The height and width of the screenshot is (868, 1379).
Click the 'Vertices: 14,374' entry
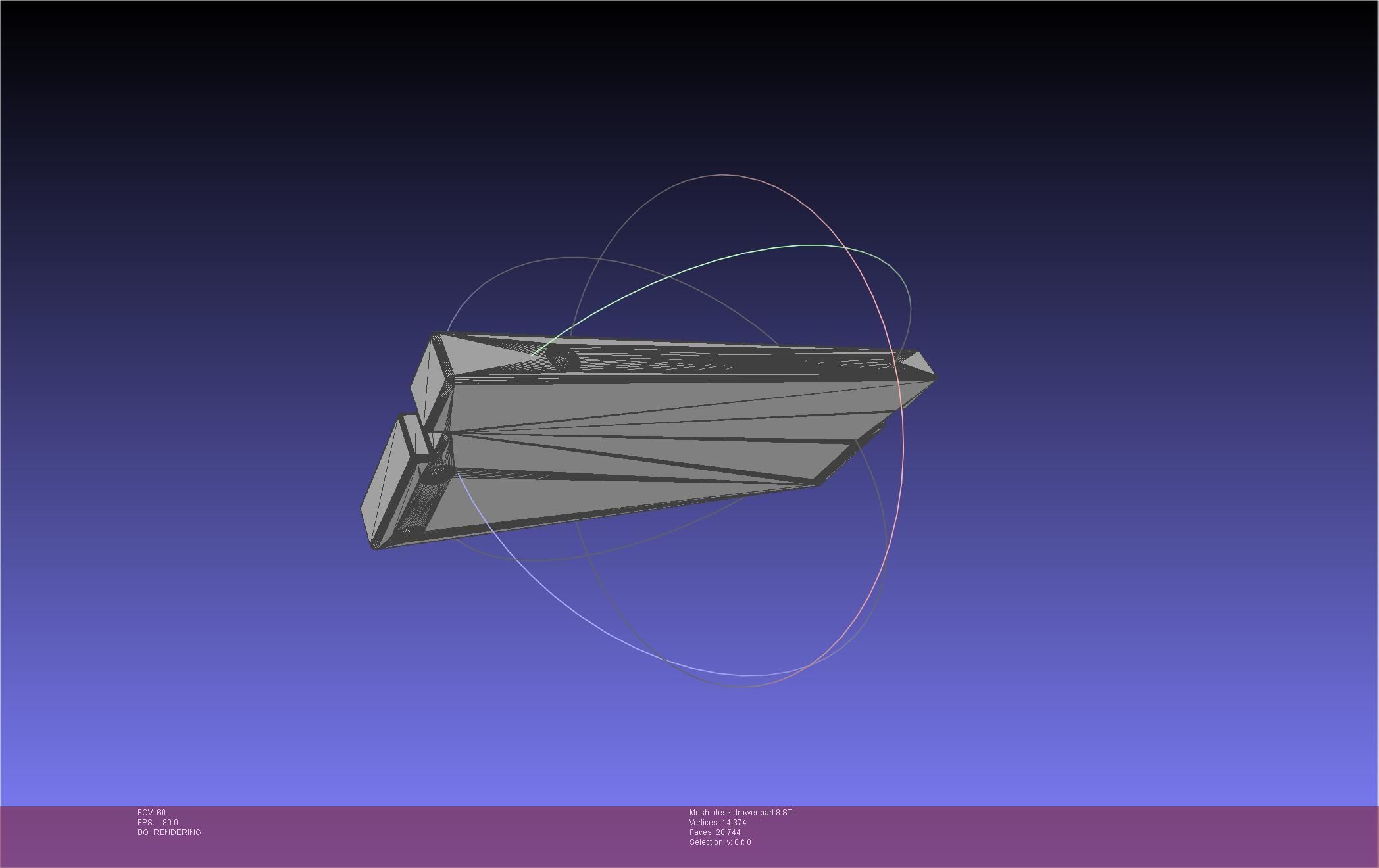tap(718, 823)
